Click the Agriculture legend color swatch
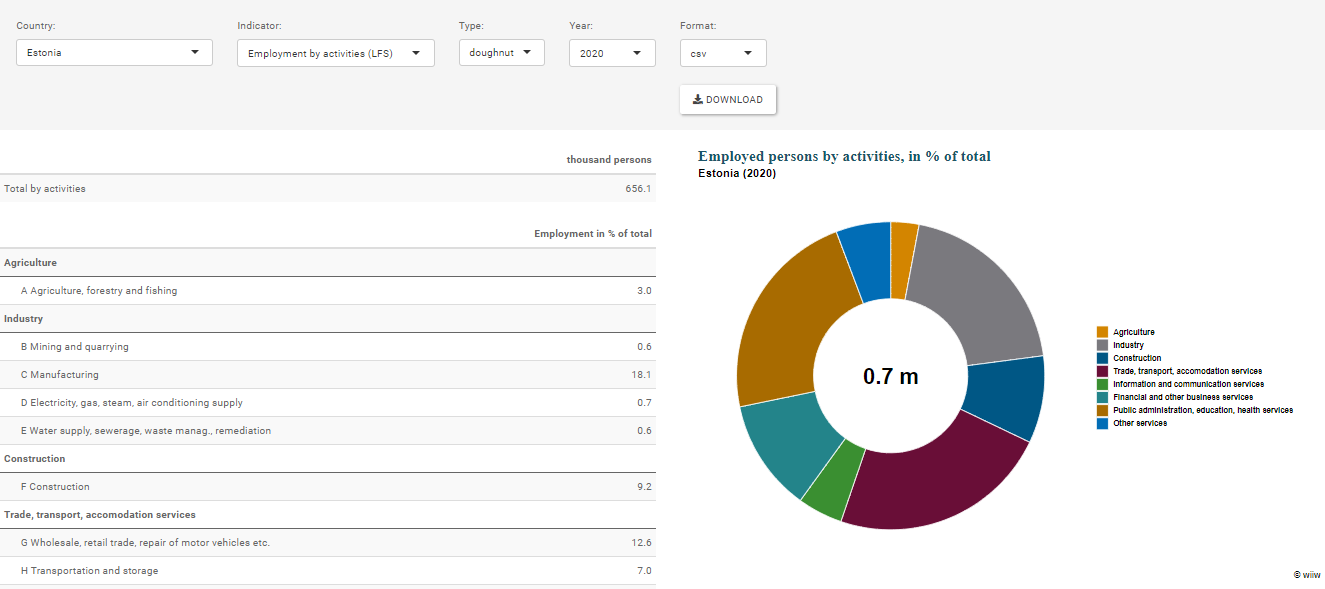 tap(1102, 332)
